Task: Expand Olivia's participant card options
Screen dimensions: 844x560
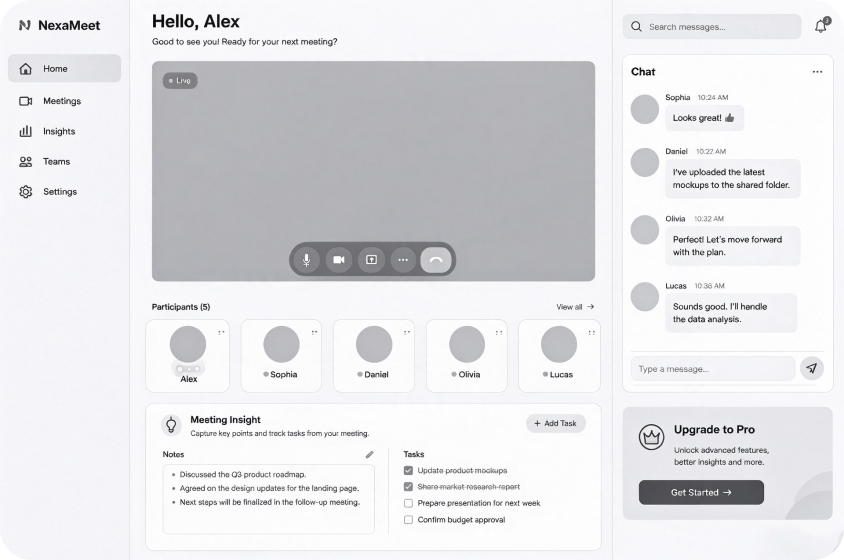Action: tap(499, 333)
